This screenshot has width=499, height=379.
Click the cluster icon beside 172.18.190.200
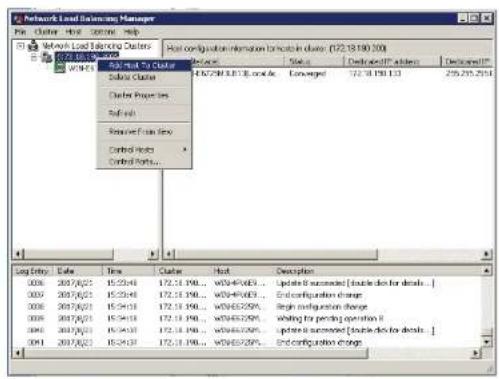pos(46,57)
